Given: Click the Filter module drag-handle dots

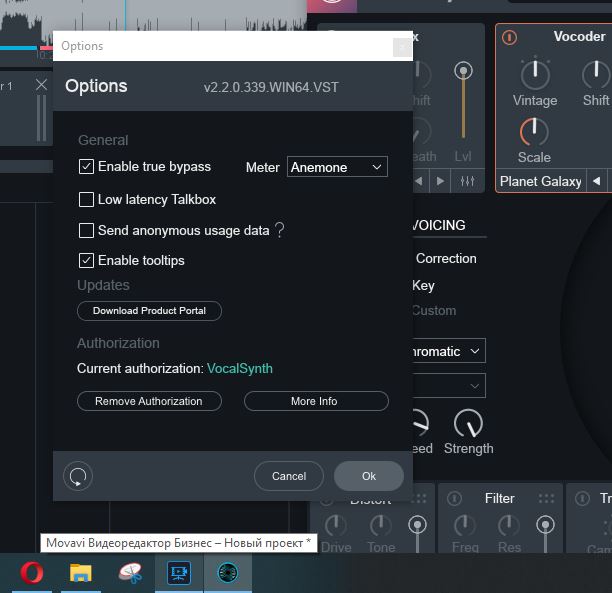Looking at the screenshot, I should [546, 498].
